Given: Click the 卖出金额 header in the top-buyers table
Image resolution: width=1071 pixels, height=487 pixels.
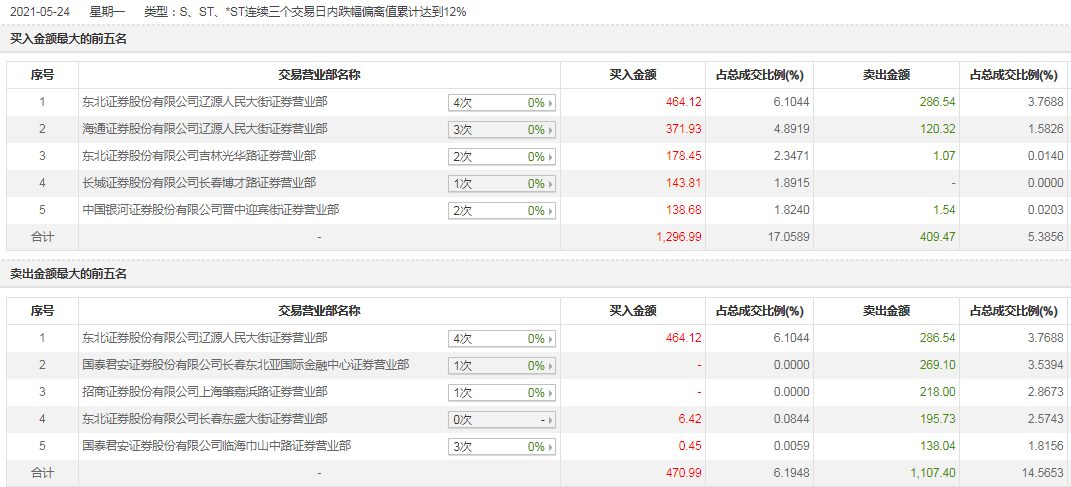Looking at the screenshot, I should tap(886, 75).
